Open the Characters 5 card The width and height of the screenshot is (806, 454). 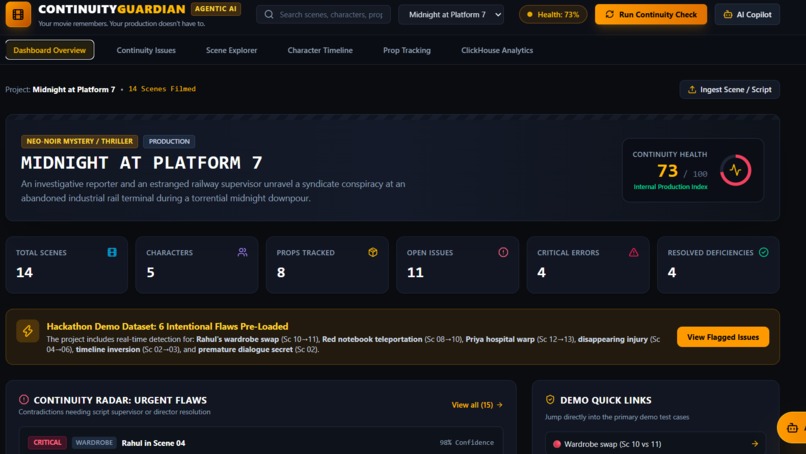coord(197,265)
